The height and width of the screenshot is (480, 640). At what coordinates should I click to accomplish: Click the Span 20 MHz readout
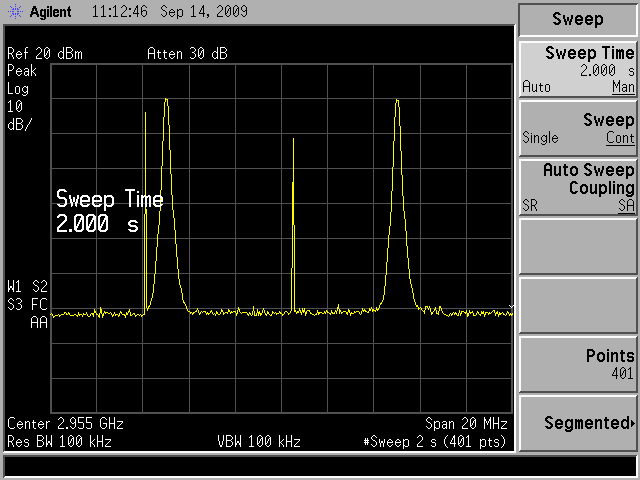[x=466, y=424]
